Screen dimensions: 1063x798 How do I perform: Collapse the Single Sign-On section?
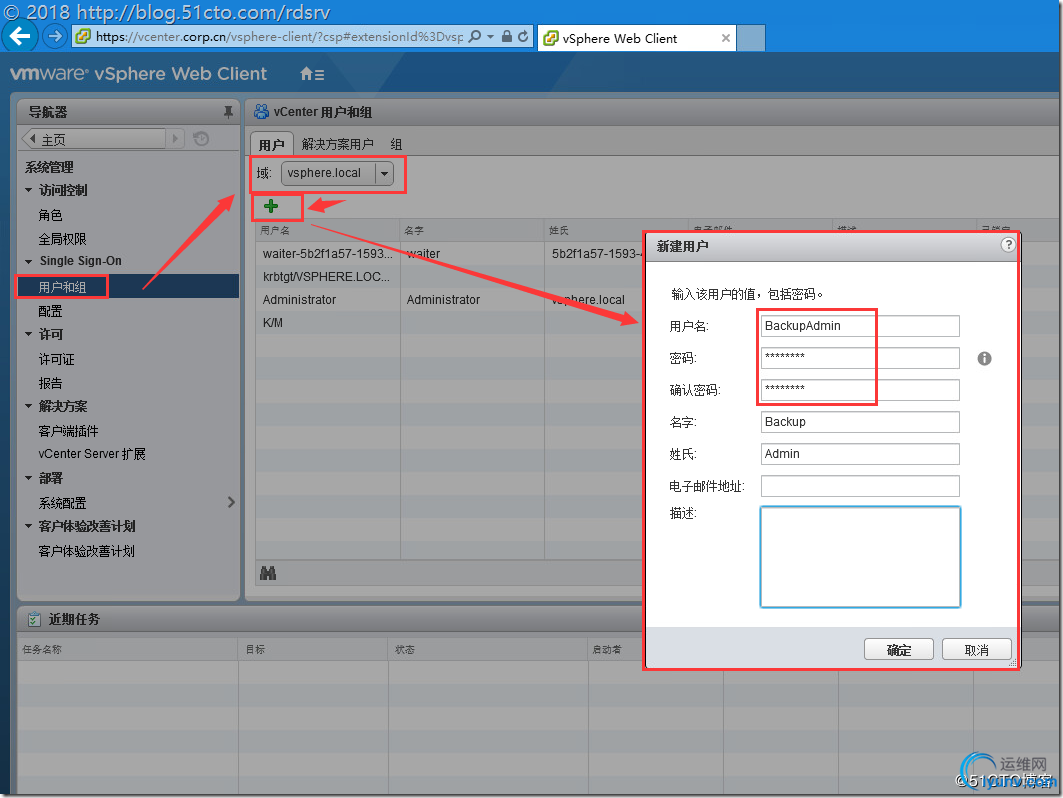click(28, 261)
